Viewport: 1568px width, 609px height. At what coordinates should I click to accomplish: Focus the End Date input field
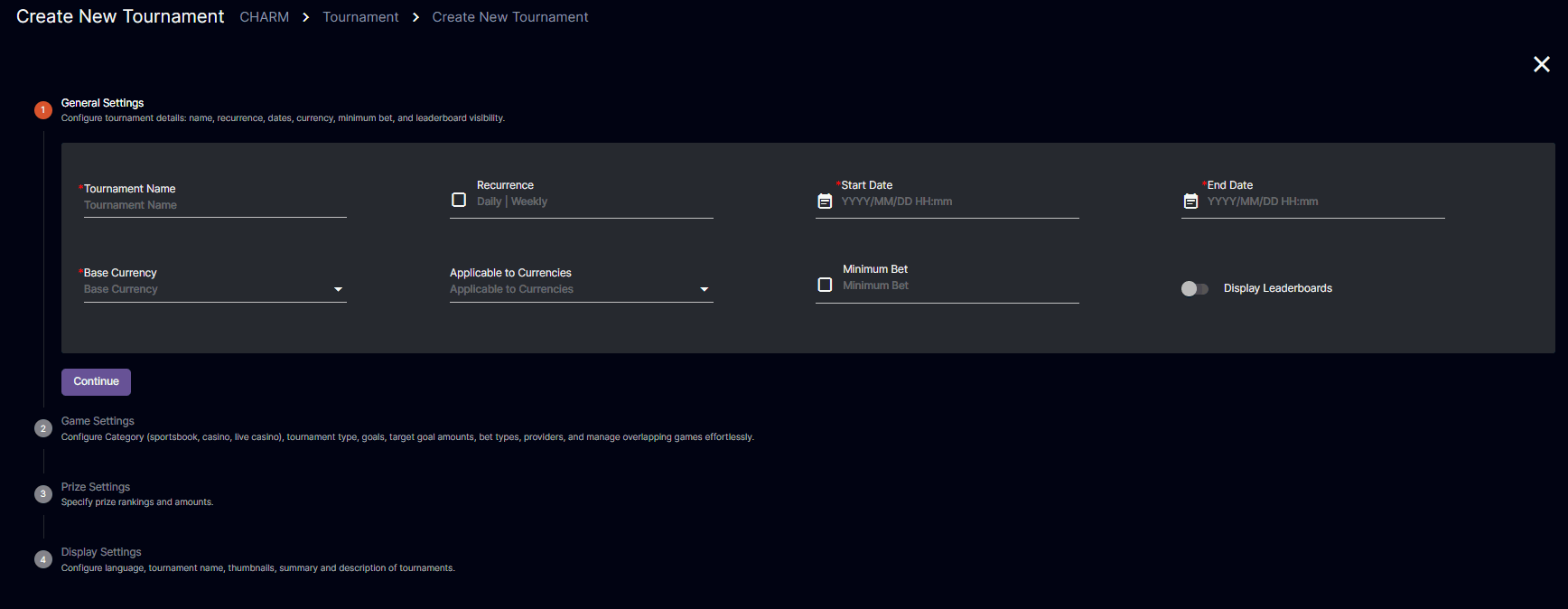click(1325, 201)
